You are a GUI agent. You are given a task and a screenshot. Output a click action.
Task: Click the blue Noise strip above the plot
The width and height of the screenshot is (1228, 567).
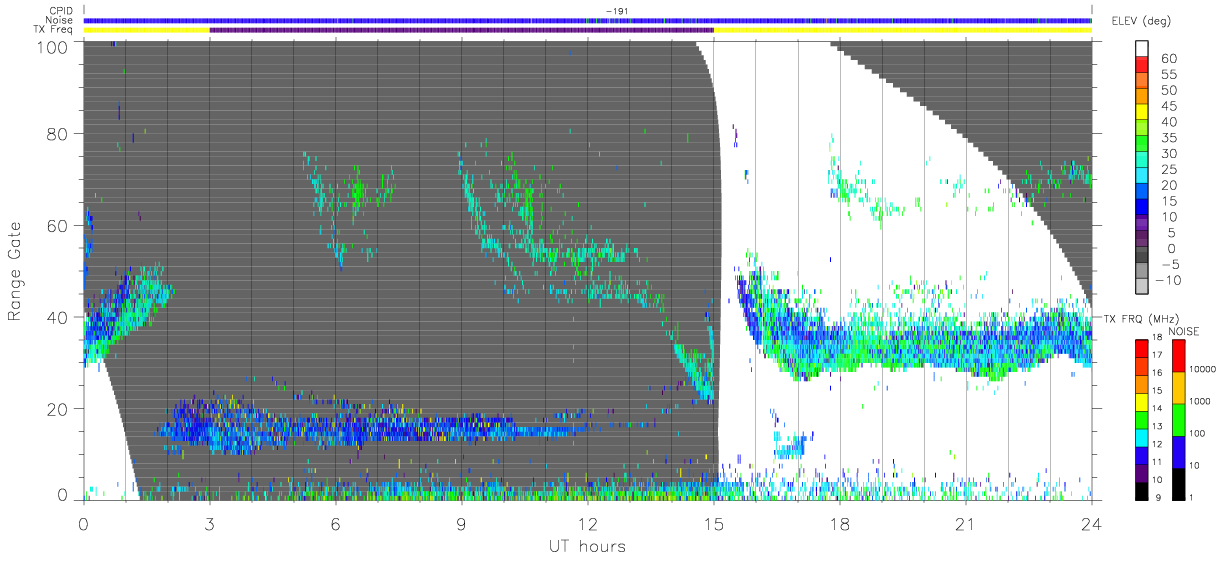click(x=588, y=20)
